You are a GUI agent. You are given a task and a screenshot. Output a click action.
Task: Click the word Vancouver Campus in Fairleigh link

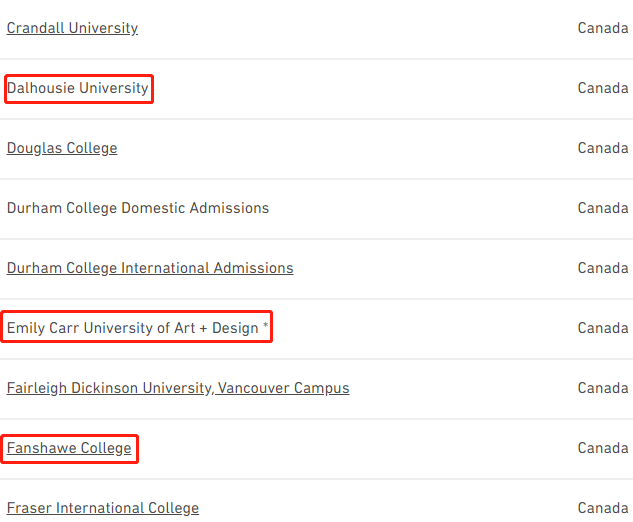pos(283,388)
